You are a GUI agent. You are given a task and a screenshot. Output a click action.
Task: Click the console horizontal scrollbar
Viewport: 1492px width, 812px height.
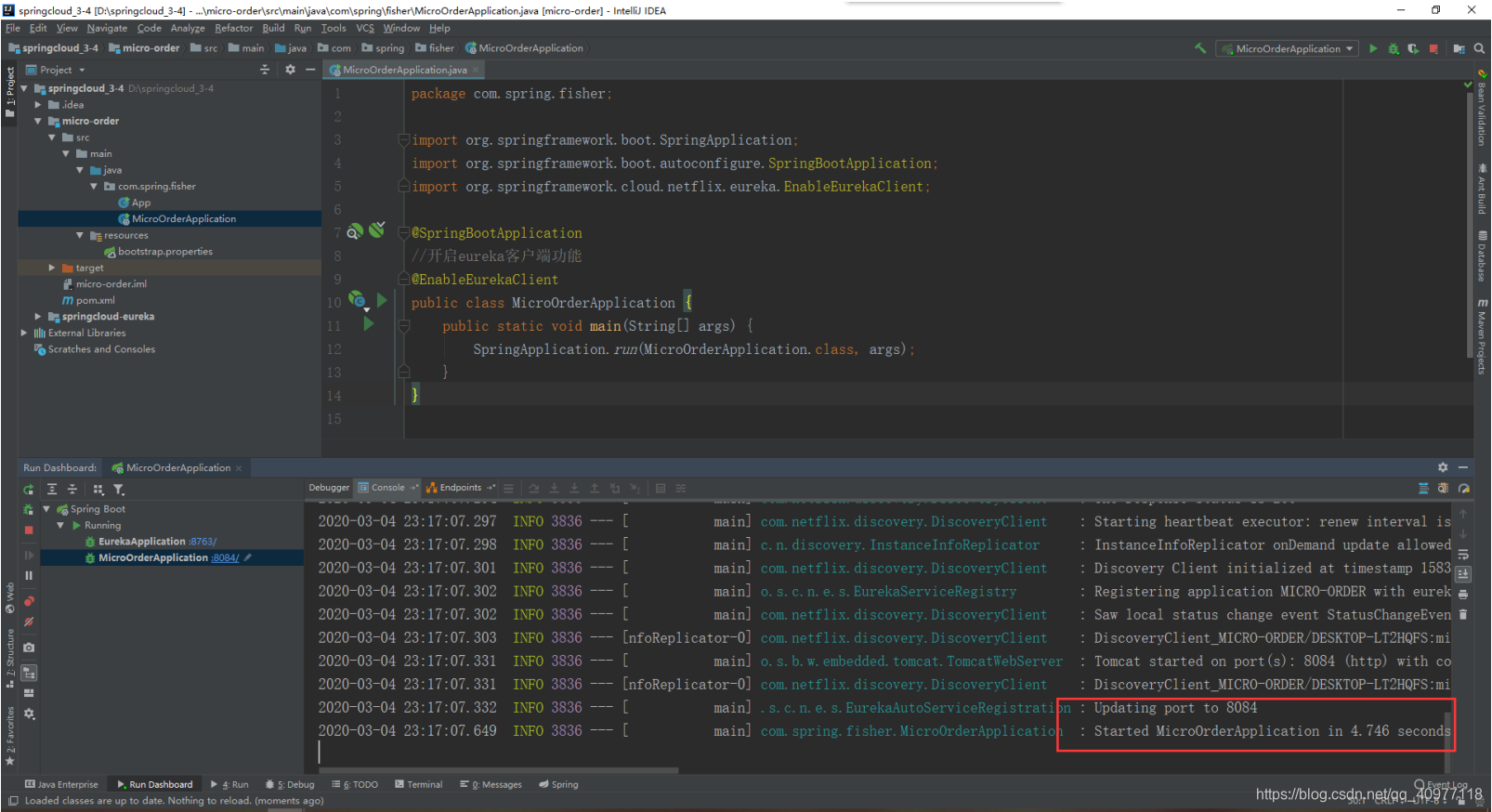[x=497, y=770]
